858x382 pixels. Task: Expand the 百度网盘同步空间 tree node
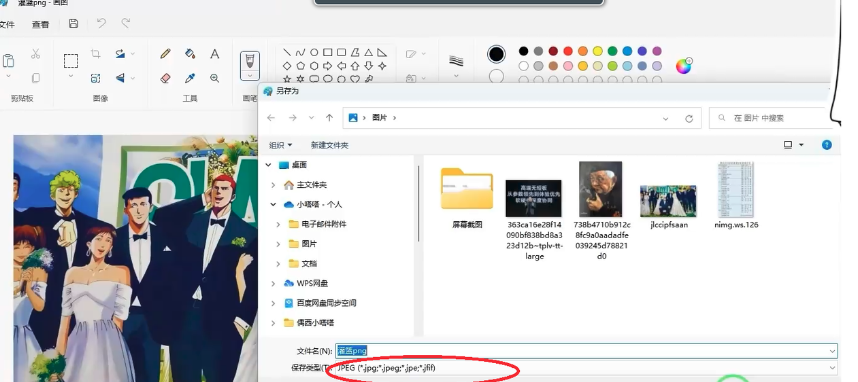(273, 303)
